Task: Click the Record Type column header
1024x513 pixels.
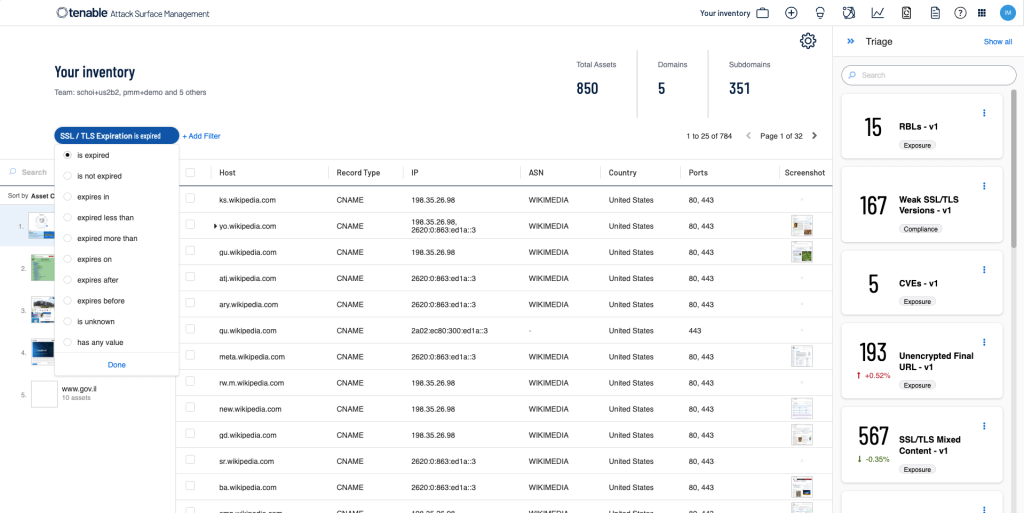Action: pos(358,173)
